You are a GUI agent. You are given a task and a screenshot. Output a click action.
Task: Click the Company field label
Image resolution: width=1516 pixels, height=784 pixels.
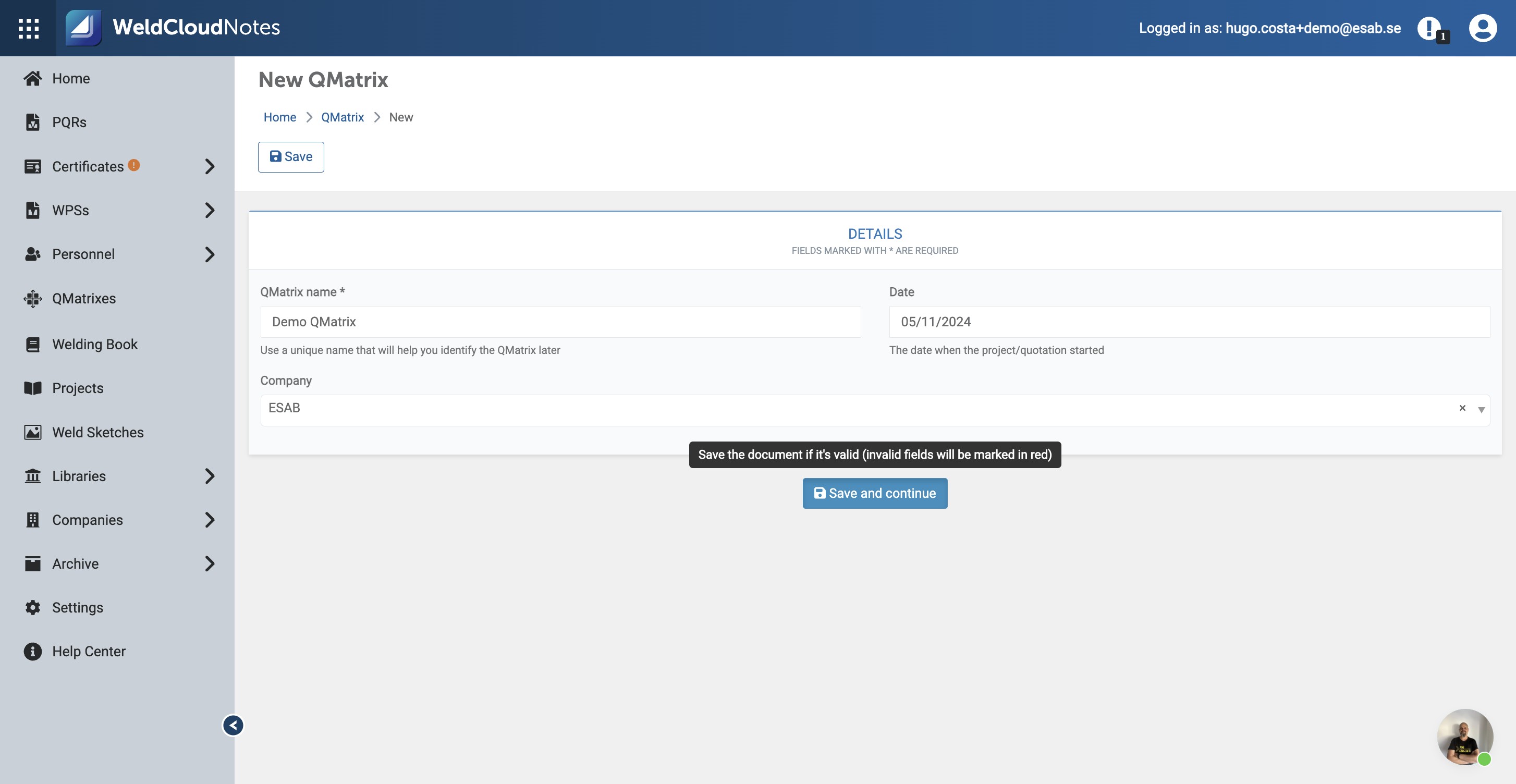coord(286,381)
